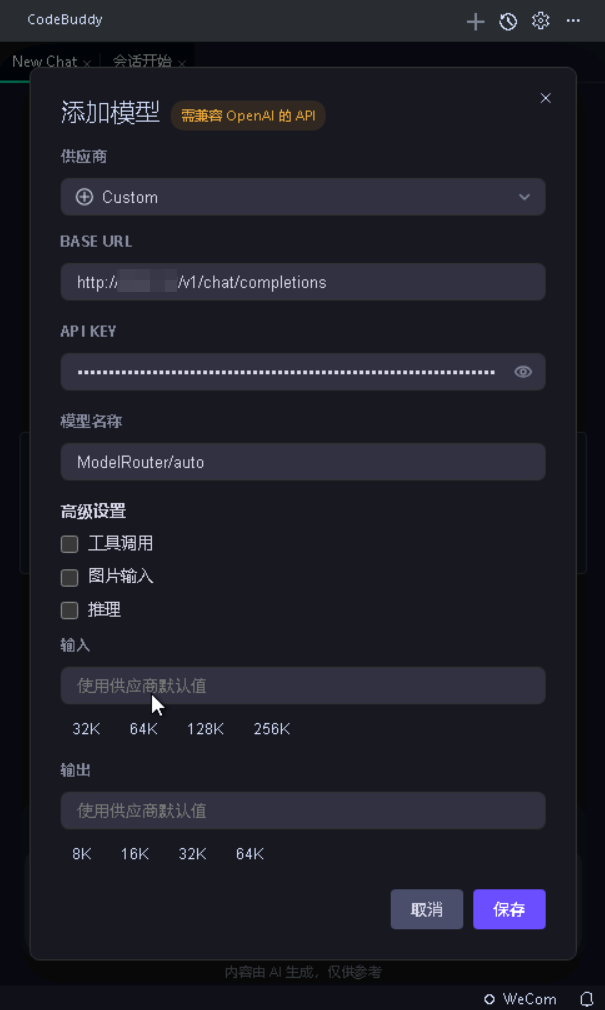
Task: Select the 16K output preset
Action: click(135, 854)
